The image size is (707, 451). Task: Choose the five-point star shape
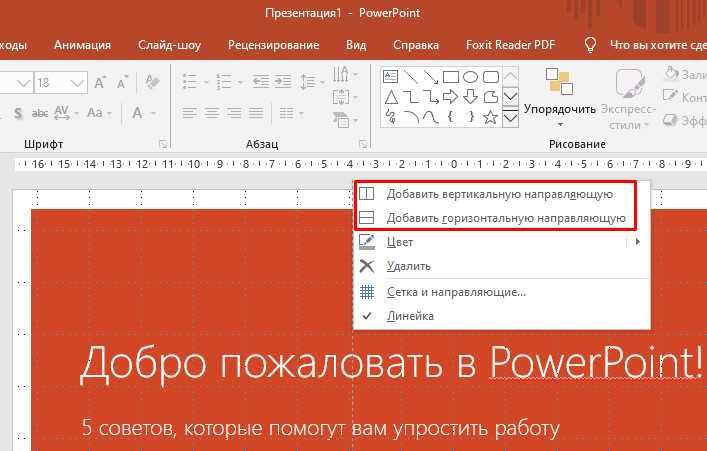[x=491, y=117]
